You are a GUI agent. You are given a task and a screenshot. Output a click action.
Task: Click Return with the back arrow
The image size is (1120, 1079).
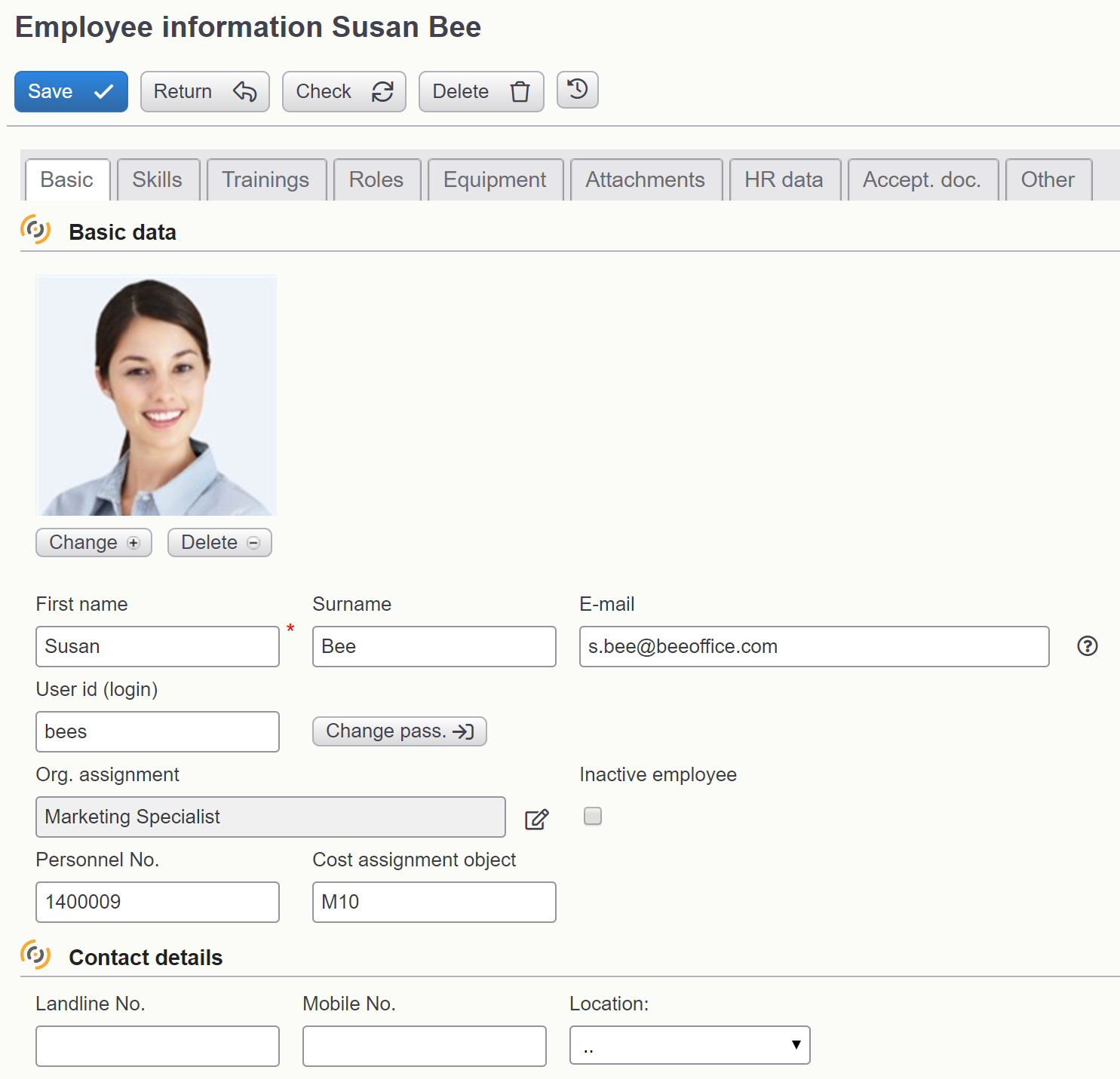coord(204,91)
